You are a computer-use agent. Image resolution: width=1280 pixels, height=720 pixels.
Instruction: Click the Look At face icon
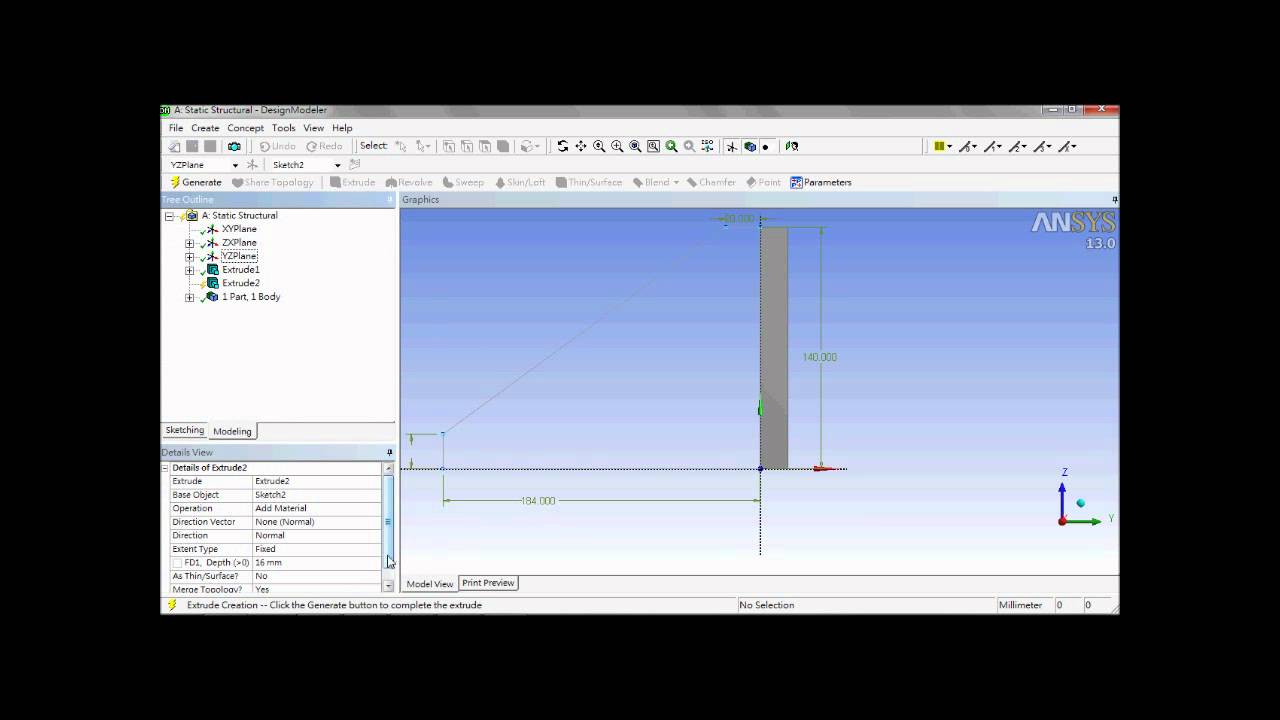pos(791,146)
